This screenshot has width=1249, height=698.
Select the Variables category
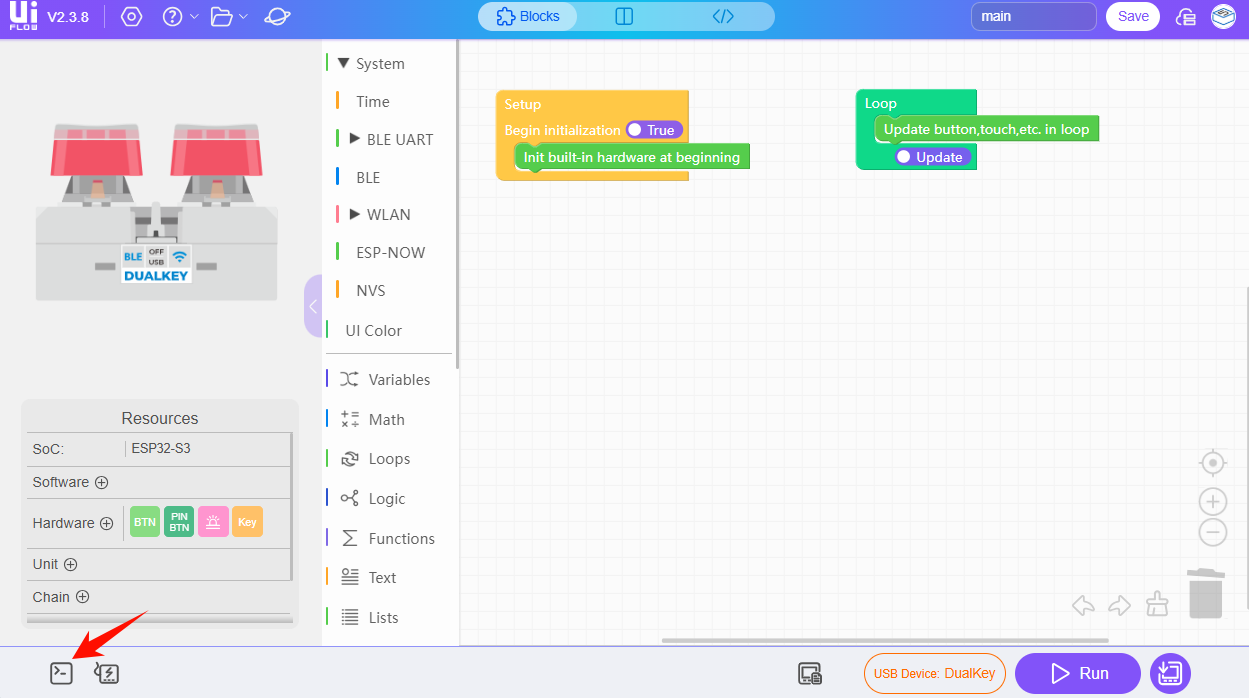(398, 379)
